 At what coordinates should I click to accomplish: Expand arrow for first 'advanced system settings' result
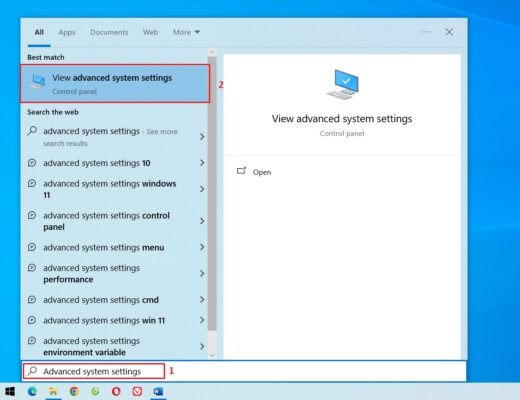pos(202,137)
